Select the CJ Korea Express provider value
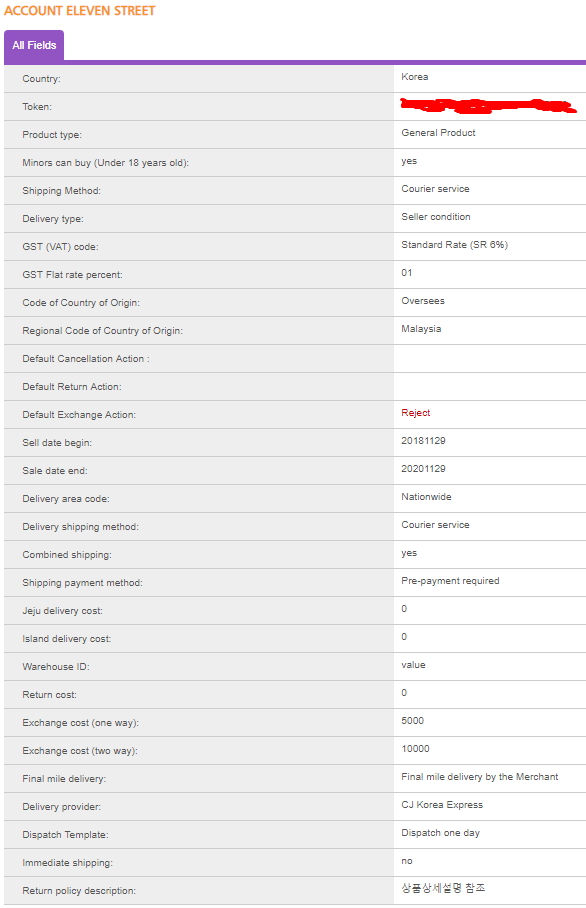 coord(442,805)
